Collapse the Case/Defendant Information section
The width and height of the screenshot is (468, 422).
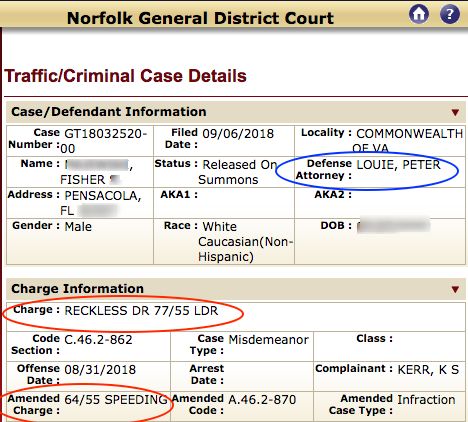455,112
